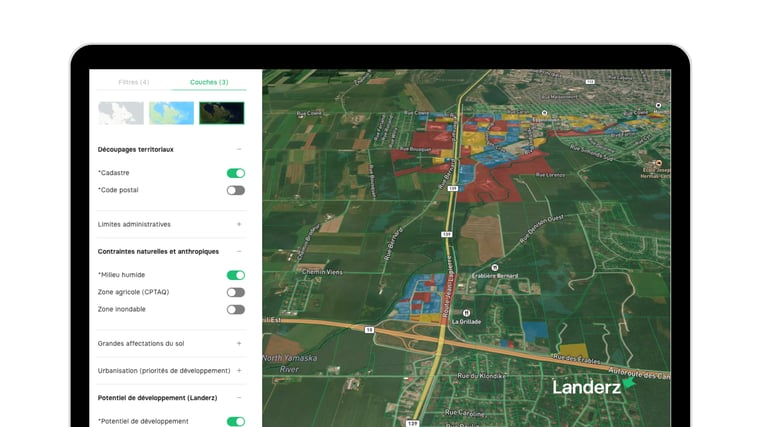Image resolution: width=760 pixels, height=427 pixels.
Task: Select the light grey basemap thumbnail
Action: click(x=121, y=113)
